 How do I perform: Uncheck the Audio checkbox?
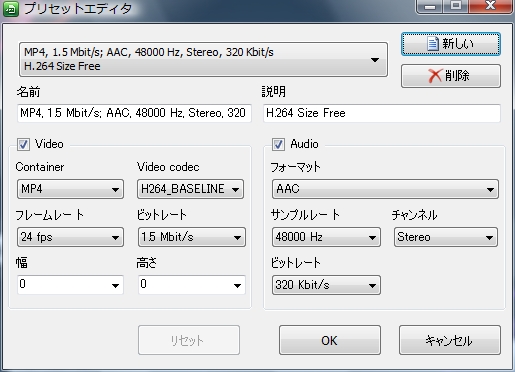[278, 145]
